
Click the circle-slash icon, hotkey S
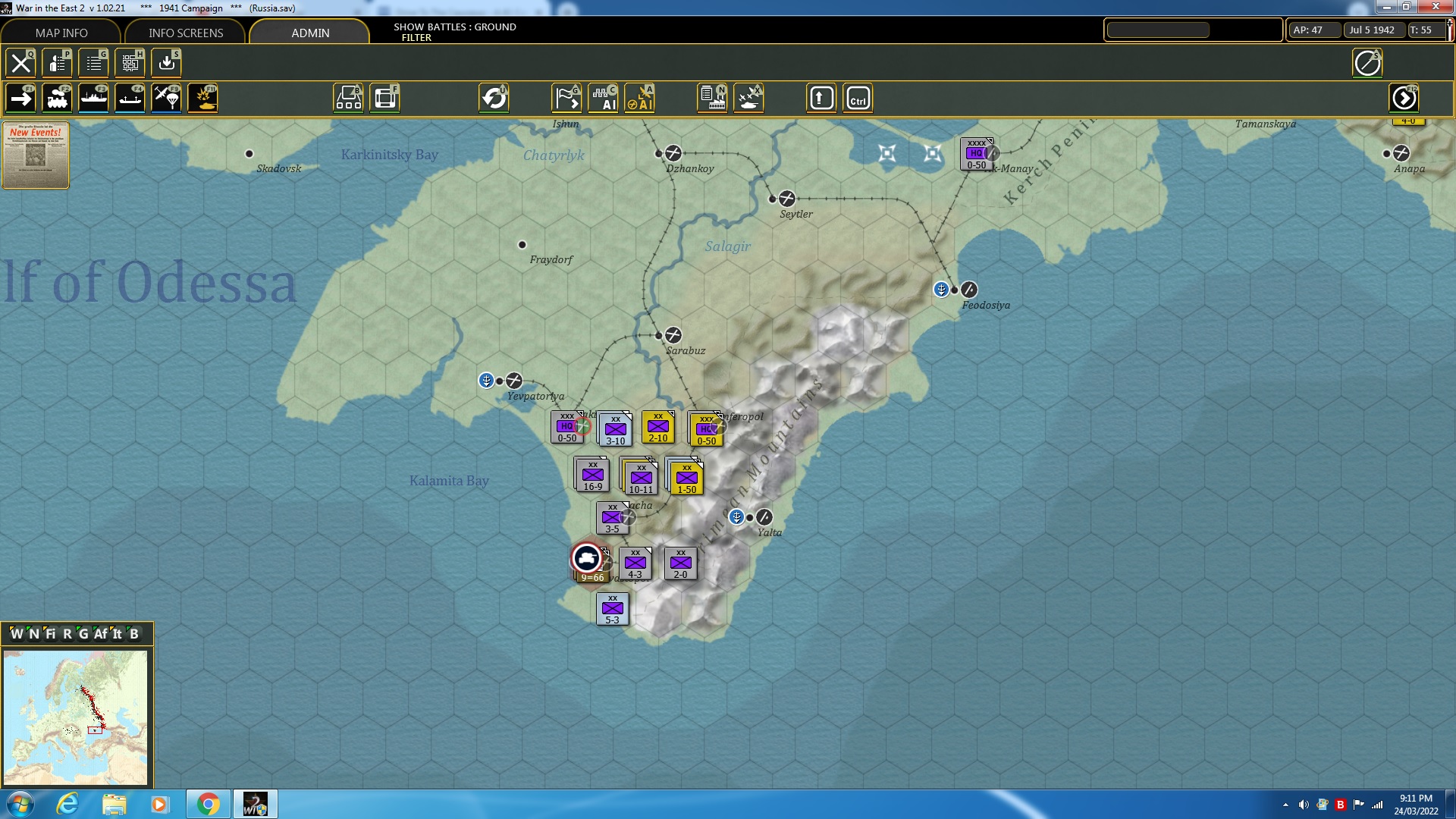pyautogui.click(x=1368, y=63)
